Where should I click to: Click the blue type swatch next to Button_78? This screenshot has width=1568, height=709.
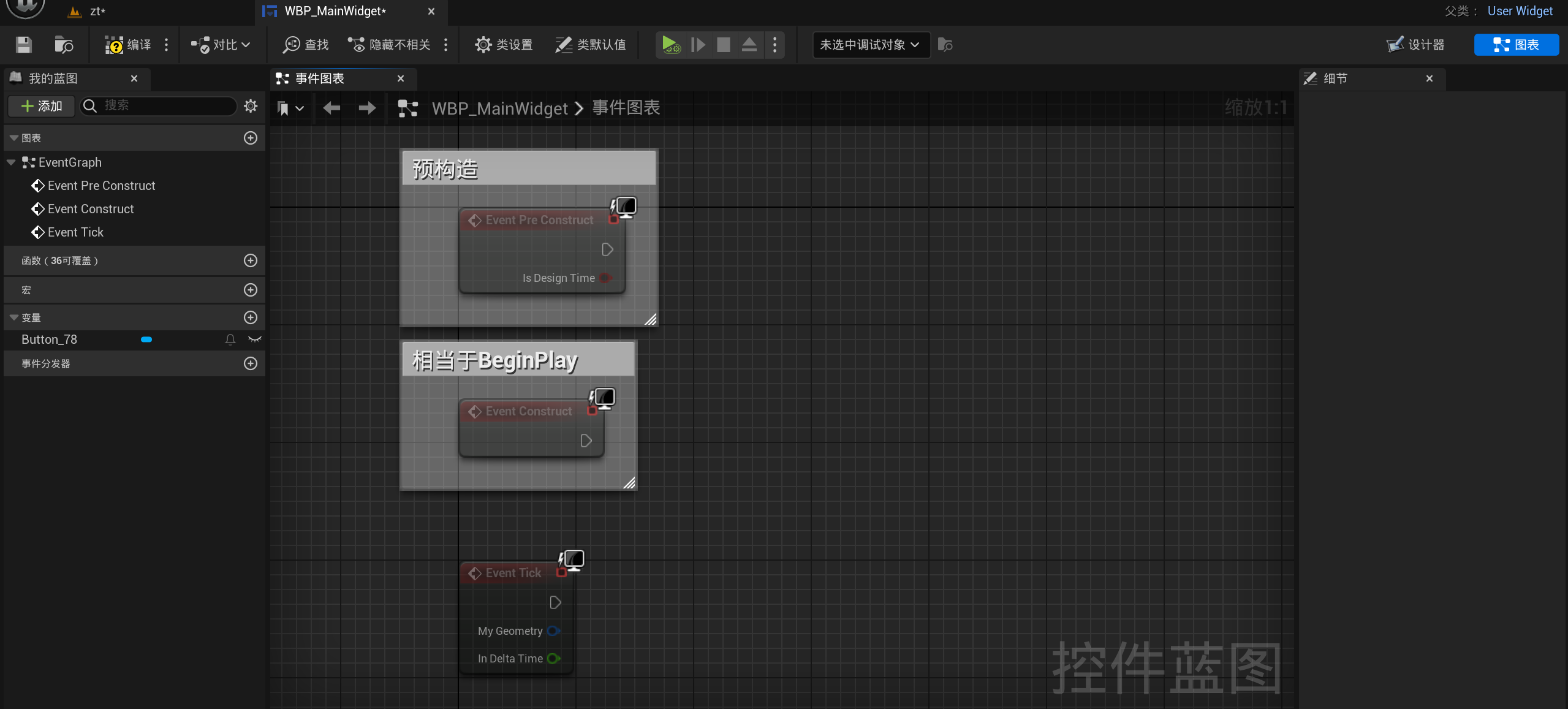click(x=146, y=339)
